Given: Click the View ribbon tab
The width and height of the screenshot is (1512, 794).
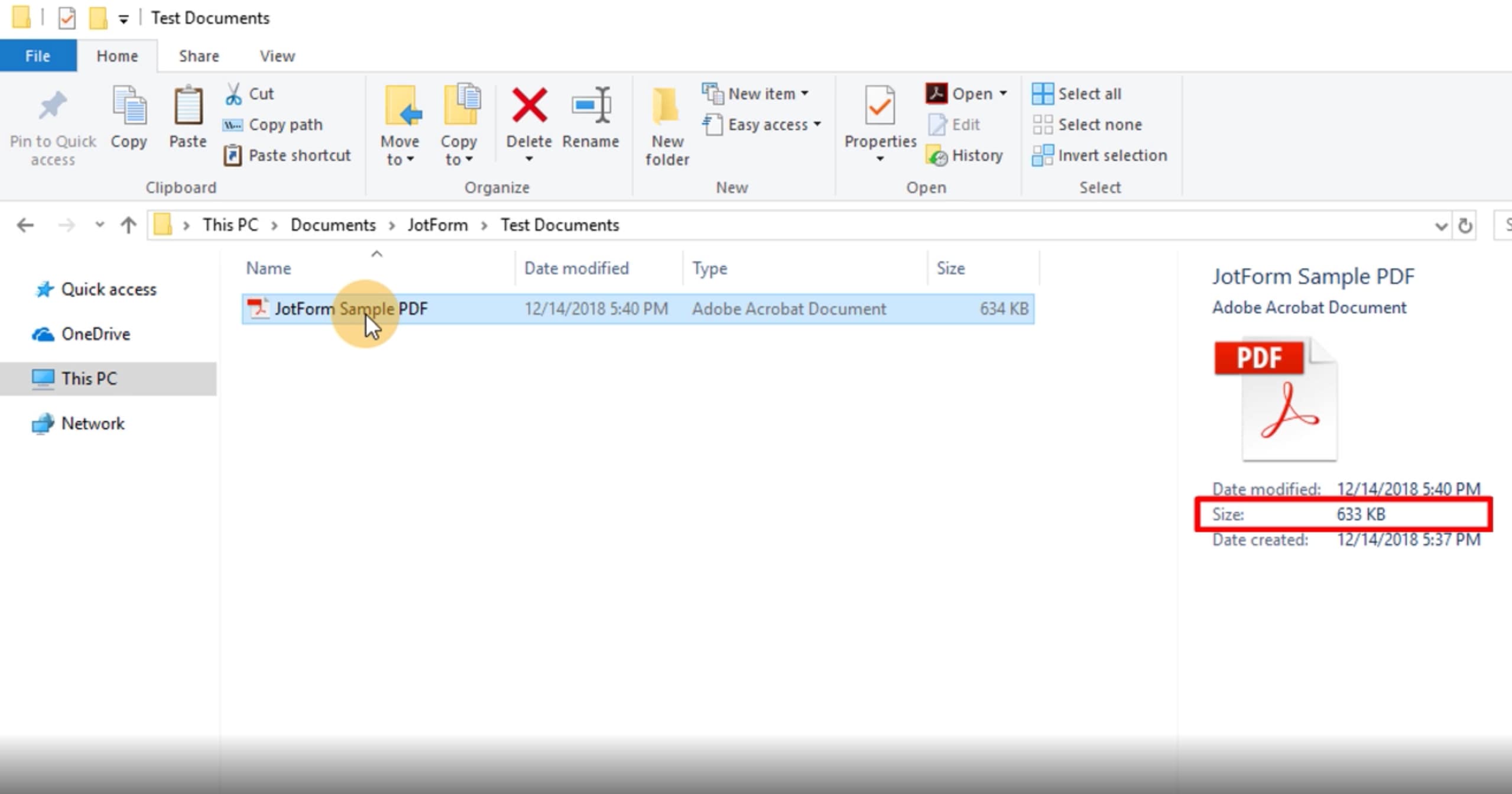Looking at the screenshot, I should point(277,55).
